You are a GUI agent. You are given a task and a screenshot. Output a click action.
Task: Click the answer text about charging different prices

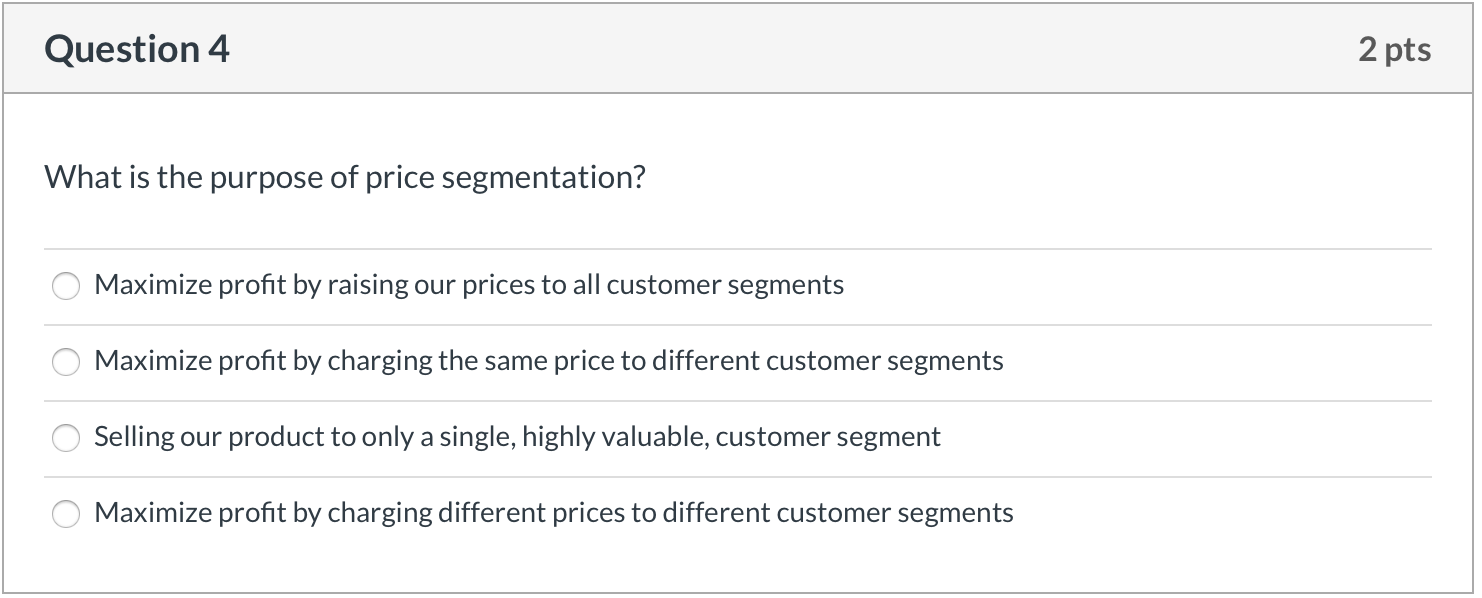pyautogui.click(x=553, y=513)
